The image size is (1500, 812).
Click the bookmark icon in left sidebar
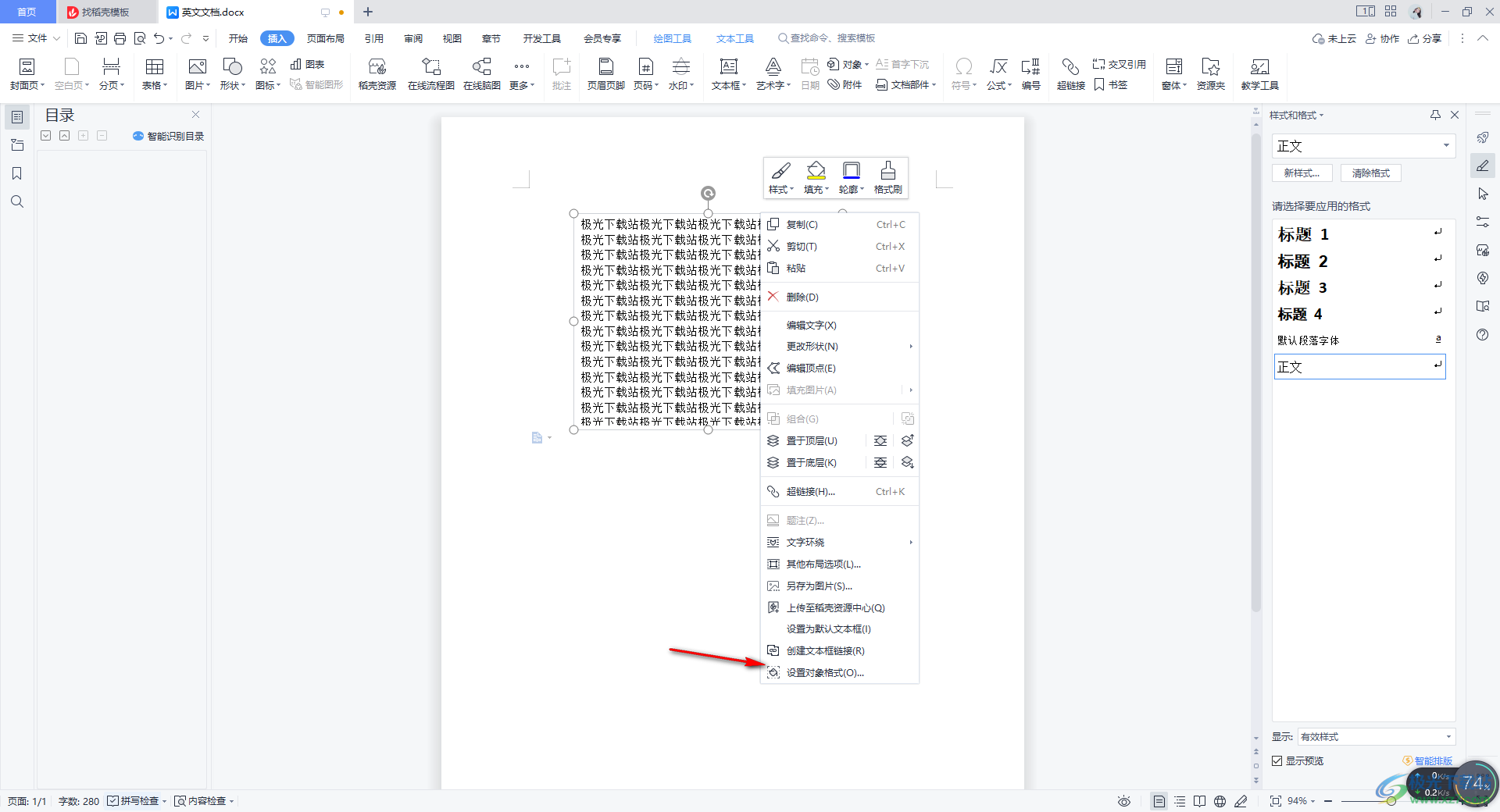(x=16, y=173)
